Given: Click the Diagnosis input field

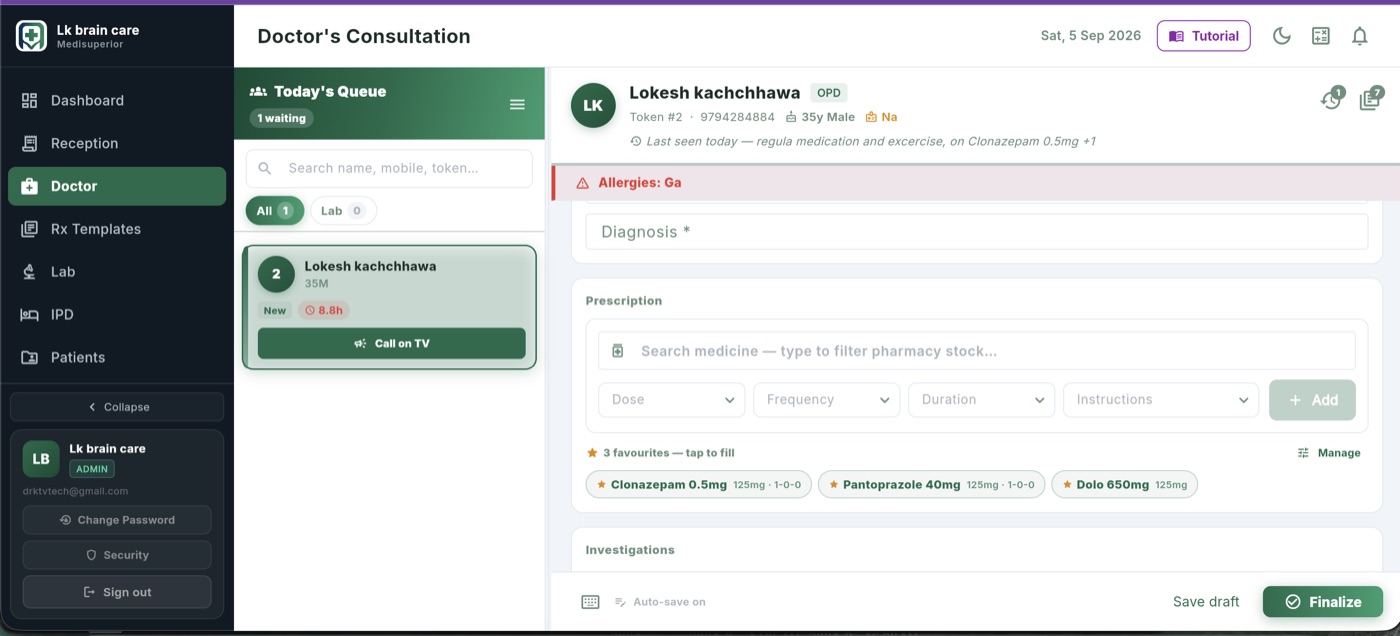Looking at the screenshot, I should coord(976,232).
